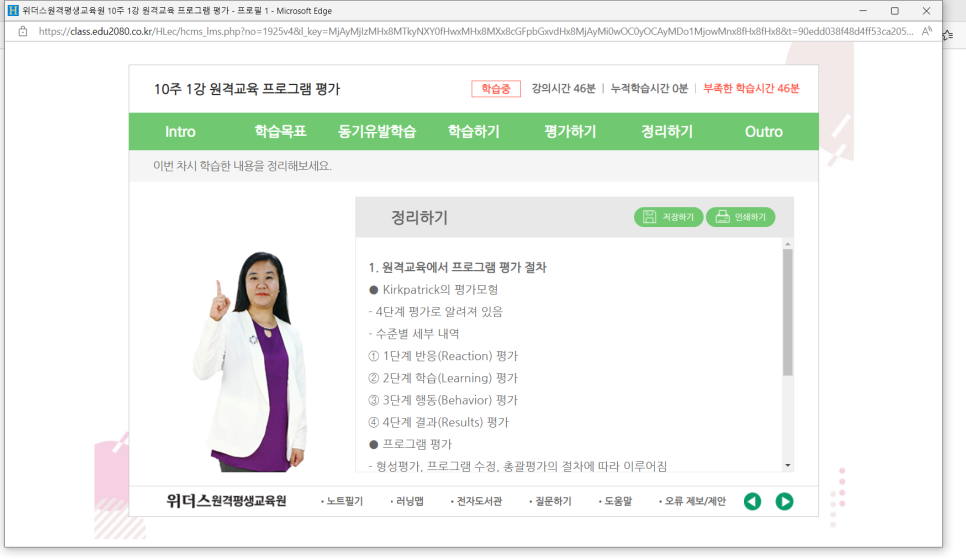Click lecture title '10주 1강 원격교육 프로그램 평가'

(246, 89)
